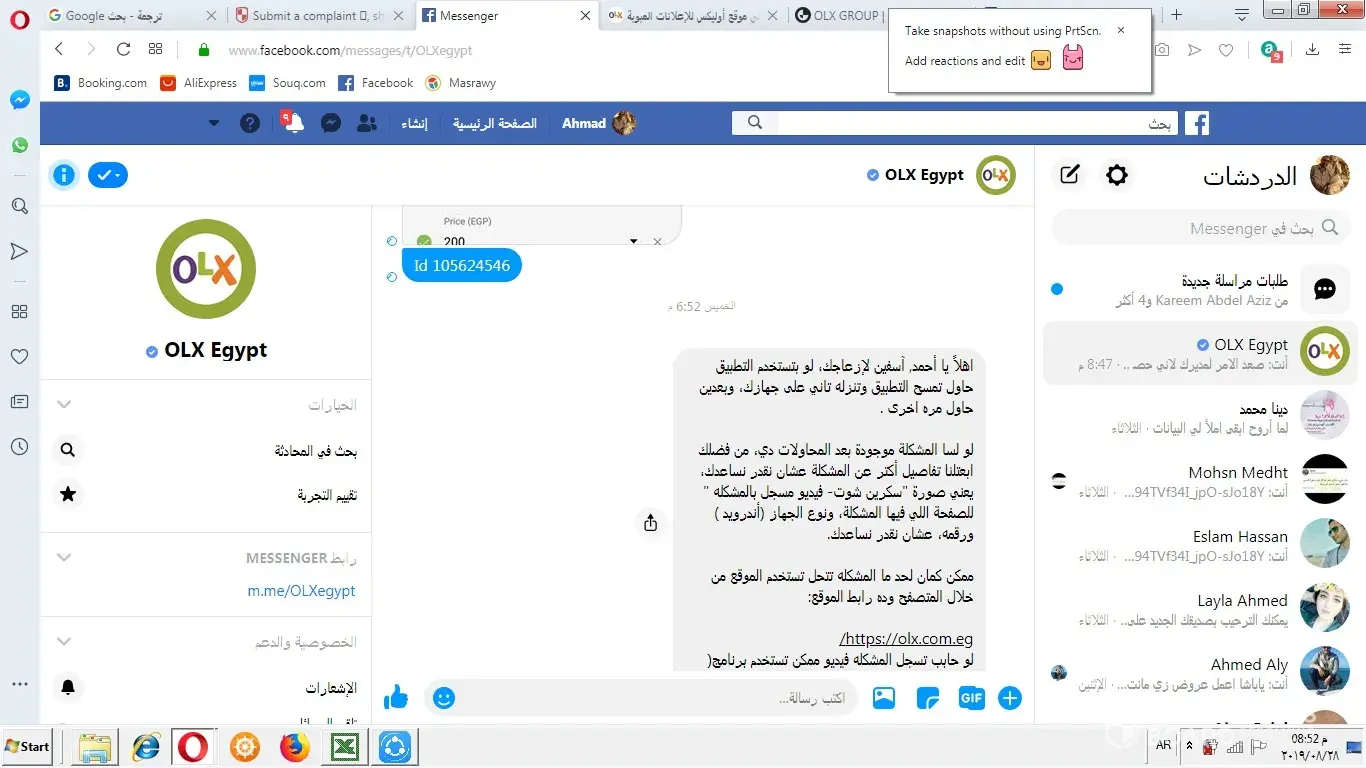Open sidebar setup three-dots menu
The image size is (1366, 768).
20,685
